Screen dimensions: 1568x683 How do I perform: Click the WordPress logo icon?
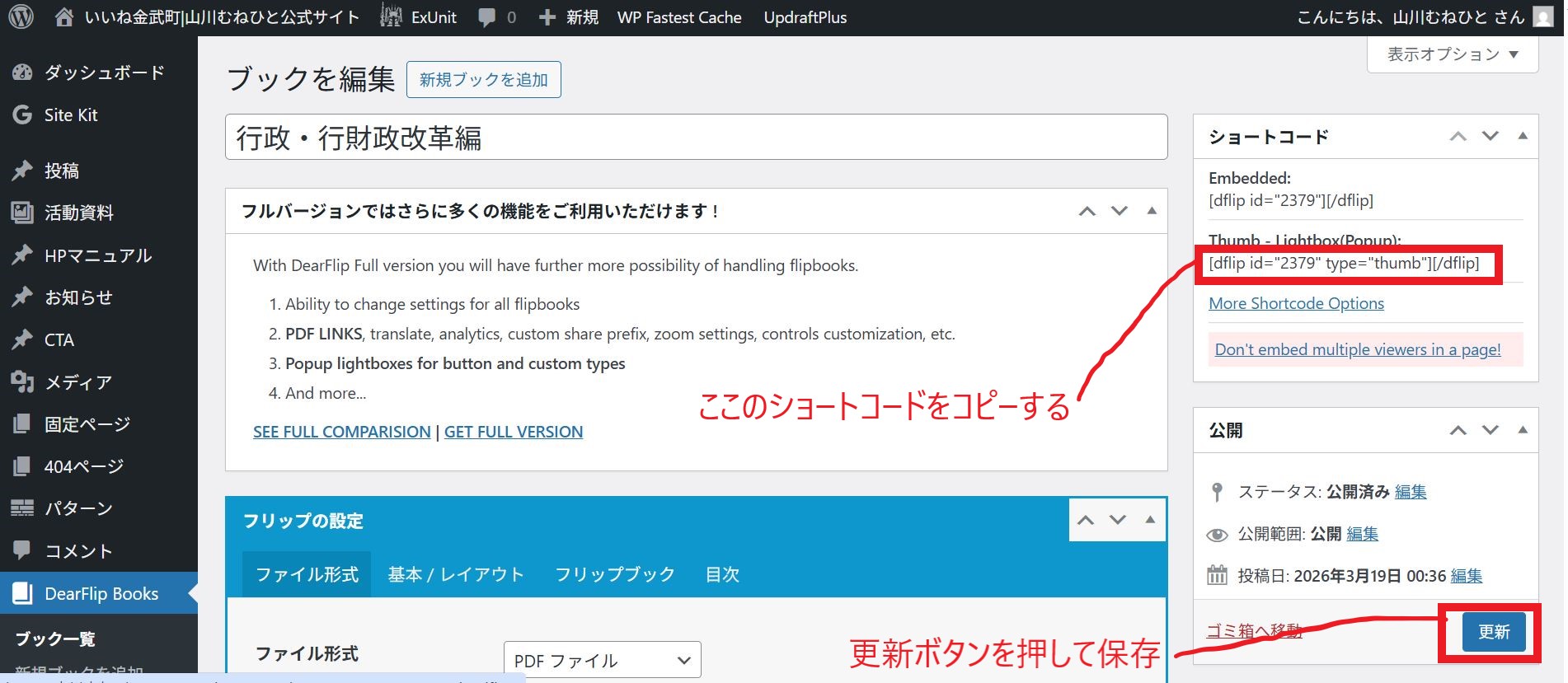click(21, 16)
